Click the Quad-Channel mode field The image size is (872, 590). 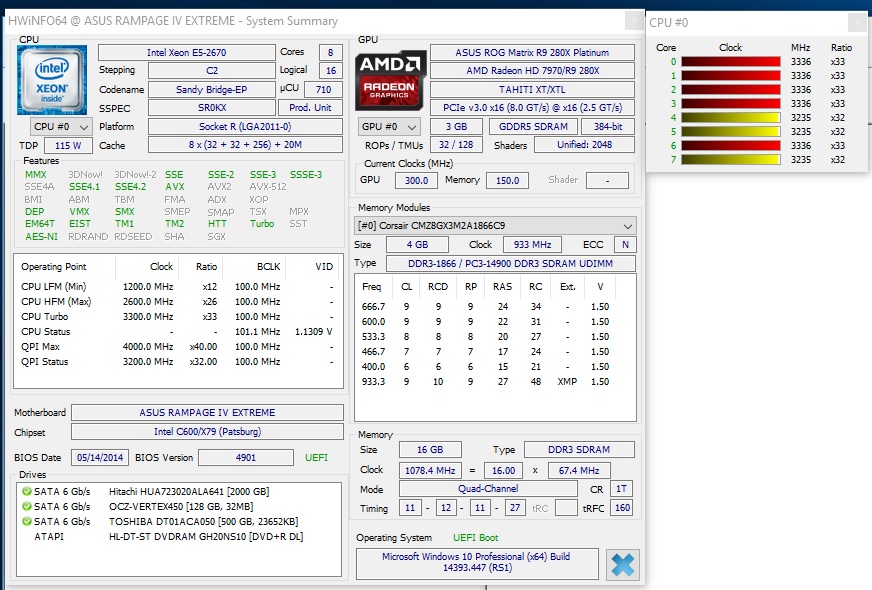[488, 489]
